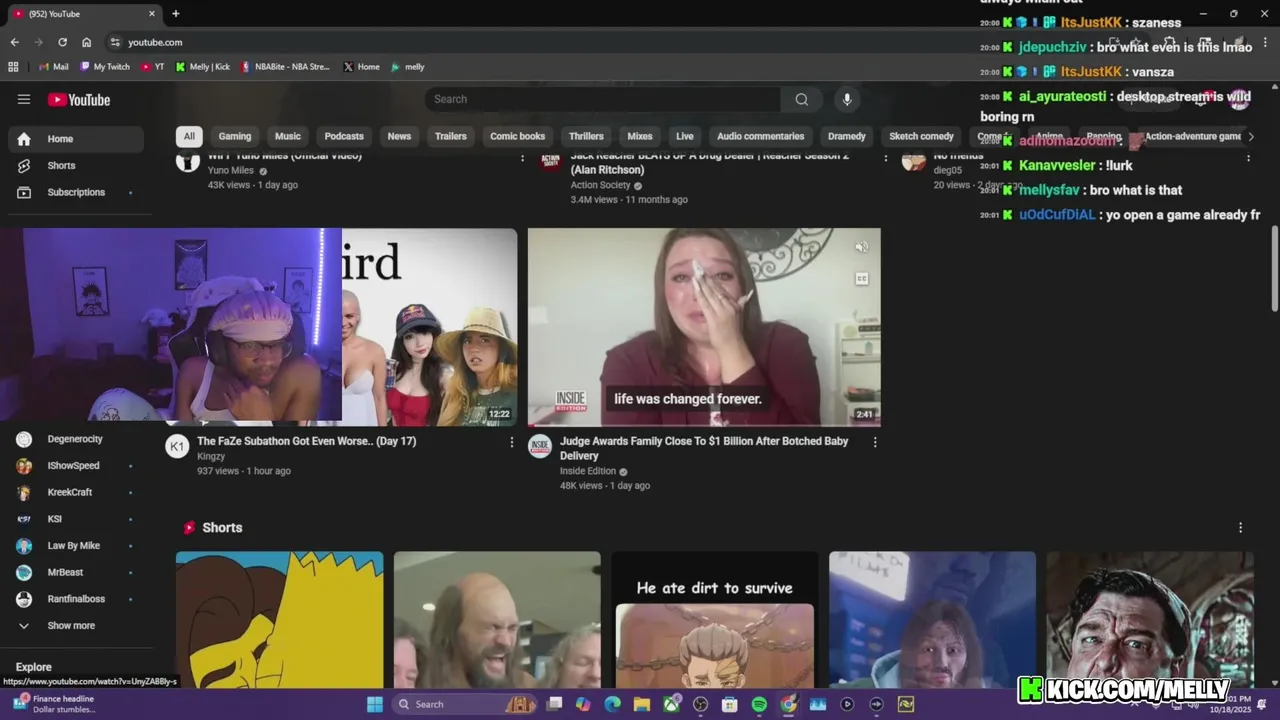Select the Sketch comedy filter chip
Screen dimensions: 1280x720
pos(922,136)
